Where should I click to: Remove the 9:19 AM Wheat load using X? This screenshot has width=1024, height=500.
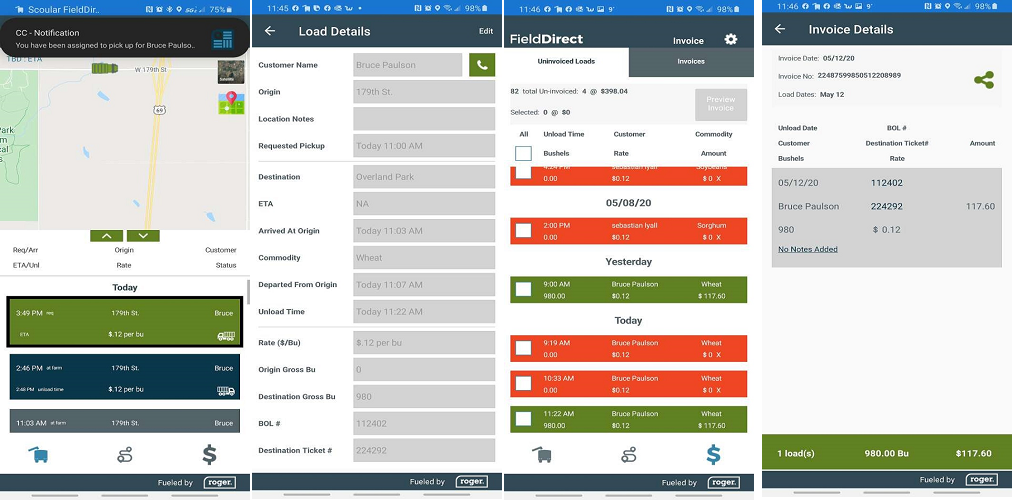pyautogui.click(x=718, y=354)
